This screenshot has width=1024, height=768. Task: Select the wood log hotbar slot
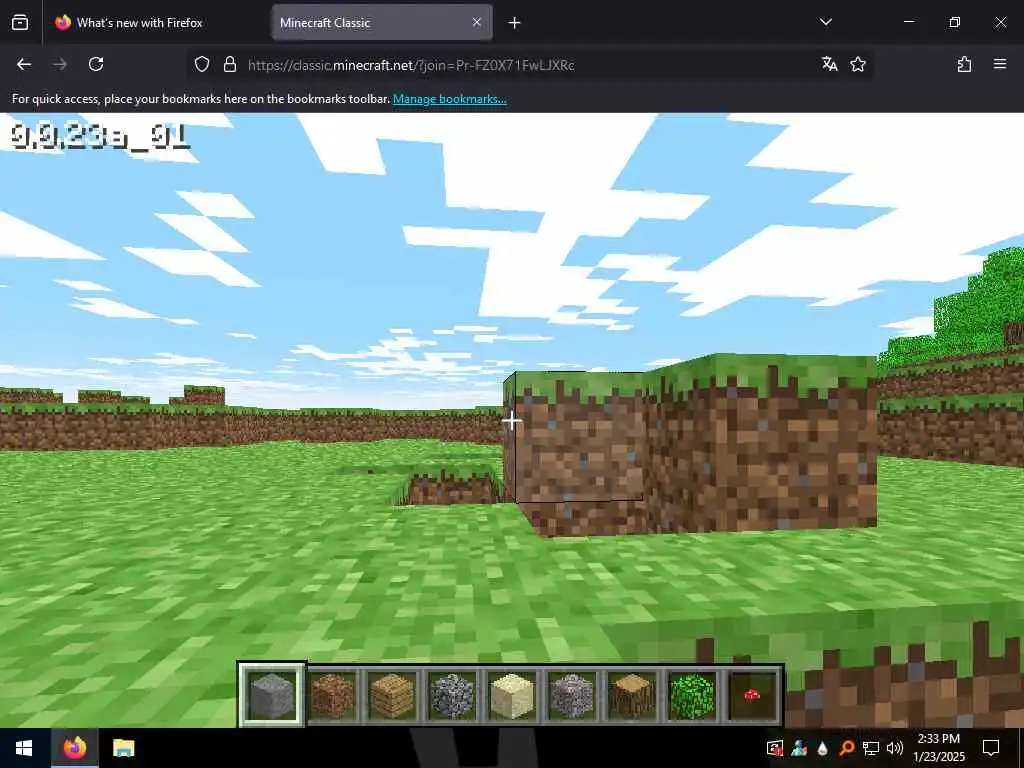click(x=632, y=695)
